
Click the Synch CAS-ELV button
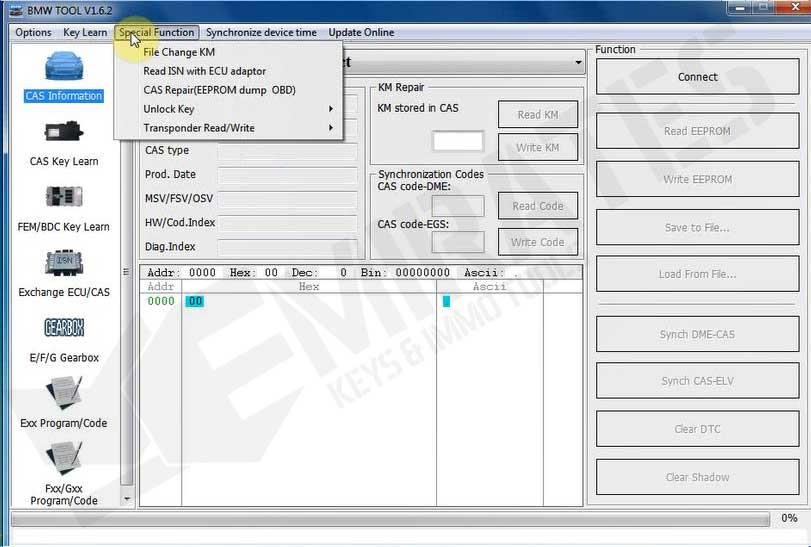(x=697, y=381)
